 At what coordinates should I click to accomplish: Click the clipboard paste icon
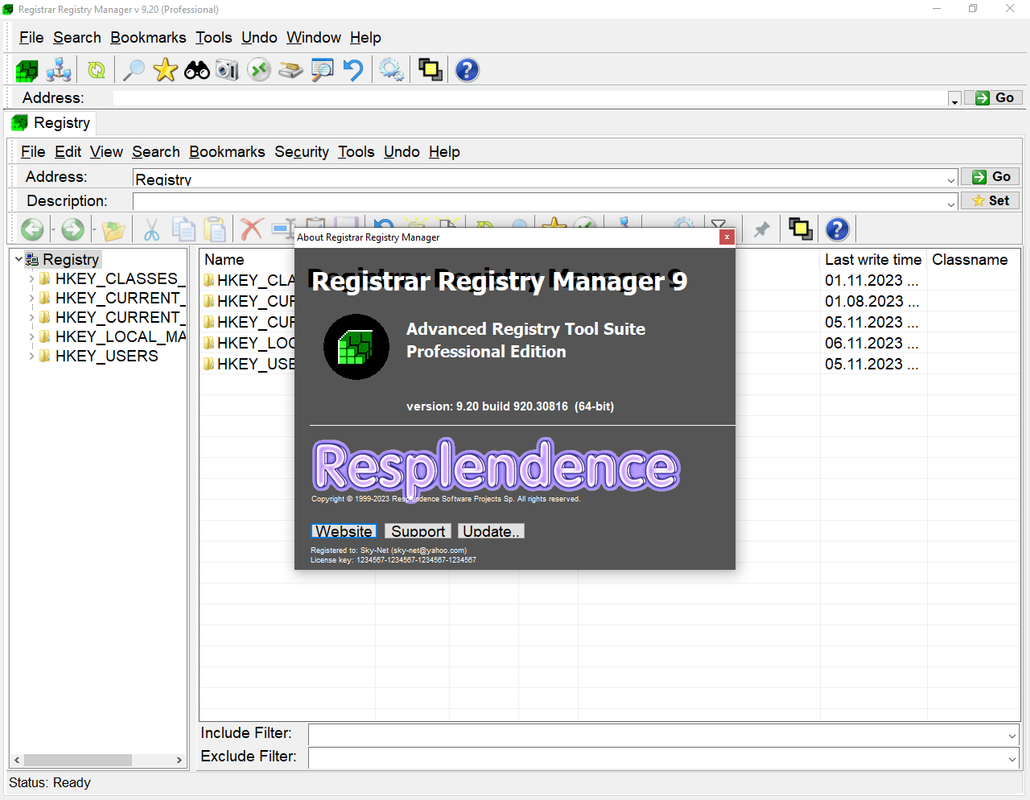click(215, 229)
